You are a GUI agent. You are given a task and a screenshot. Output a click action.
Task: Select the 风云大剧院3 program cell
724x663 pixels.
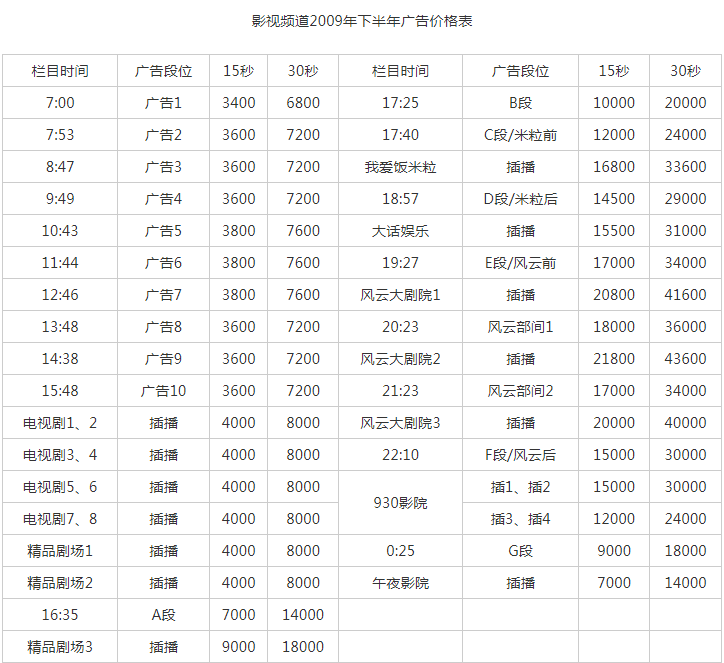coord(400,422)
